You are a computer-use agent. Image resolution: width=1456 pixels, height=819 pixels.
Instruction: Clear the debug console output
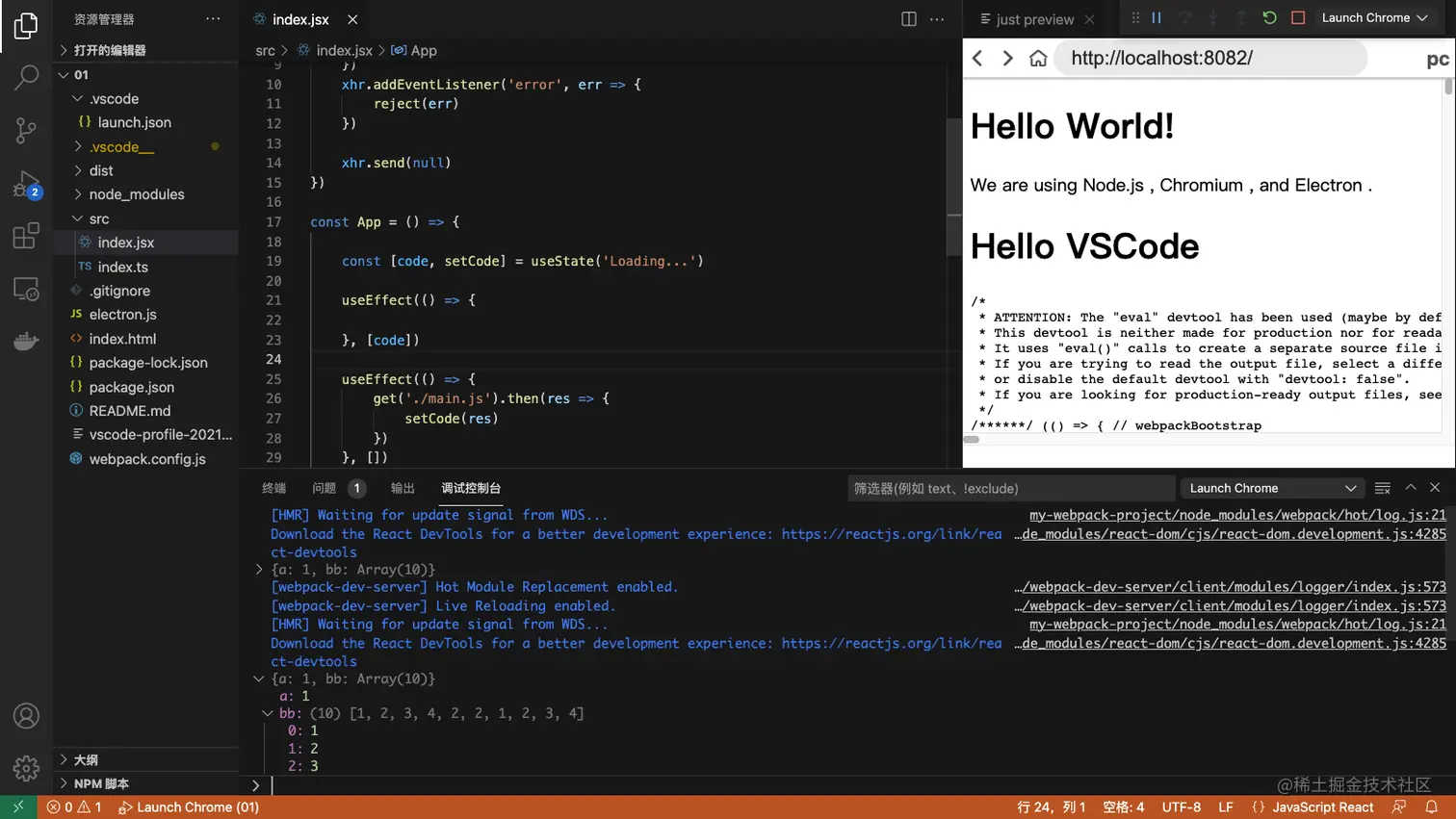(x=1383, y=488)
